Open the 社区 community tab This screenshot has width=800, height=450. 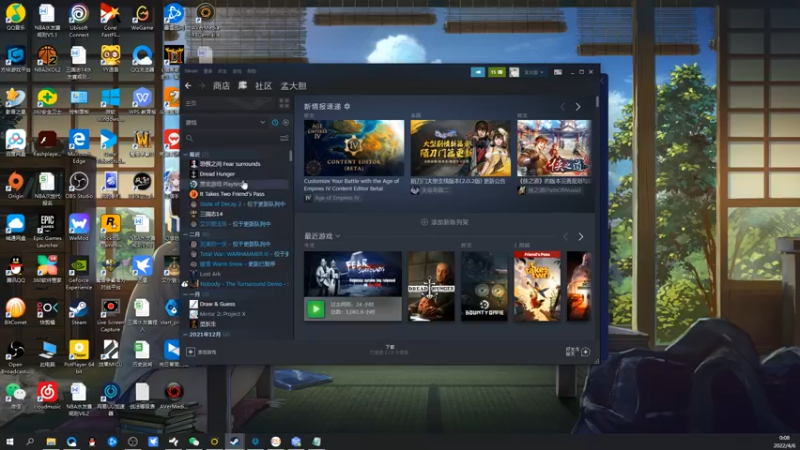(x=263, y=86)
